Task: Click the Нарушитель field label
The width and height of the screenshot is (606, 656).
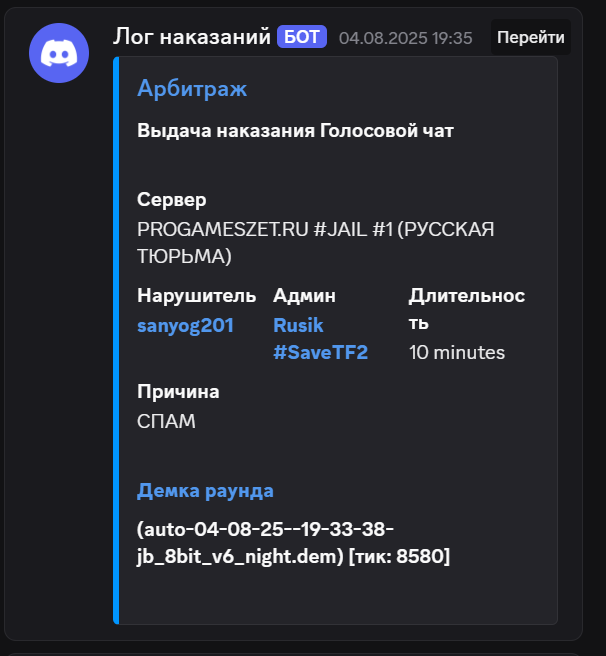Action: (x=197, y=296)
